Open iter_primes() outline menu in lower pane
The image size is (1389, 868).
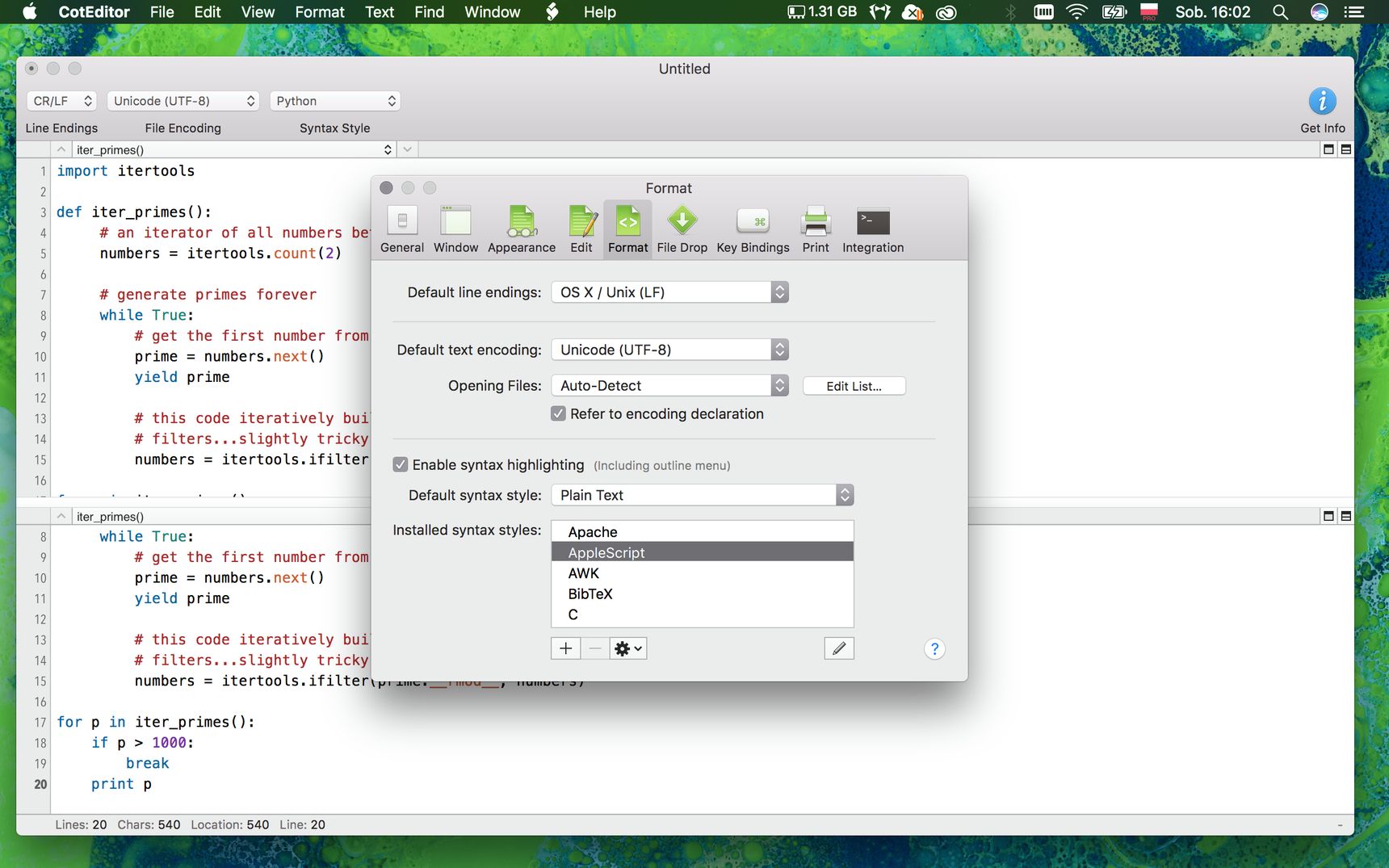tap(220, 516)
